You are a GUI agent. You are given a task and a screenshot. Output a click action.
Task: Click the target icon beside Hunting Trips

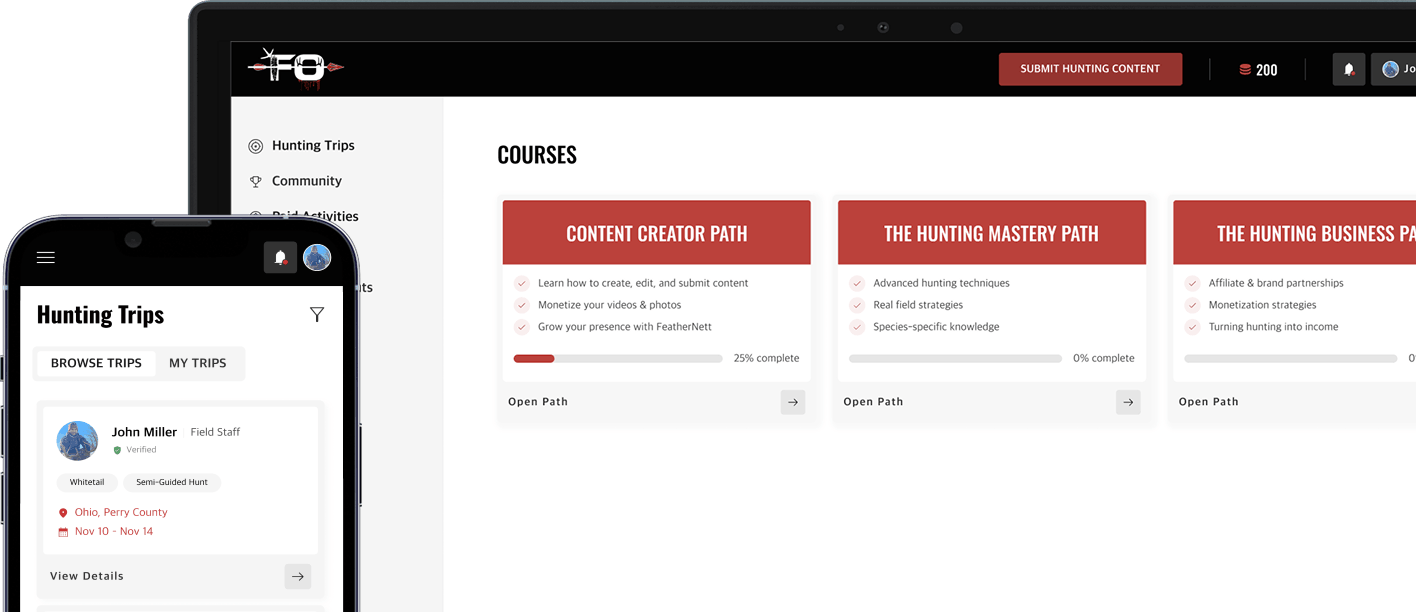256,146
